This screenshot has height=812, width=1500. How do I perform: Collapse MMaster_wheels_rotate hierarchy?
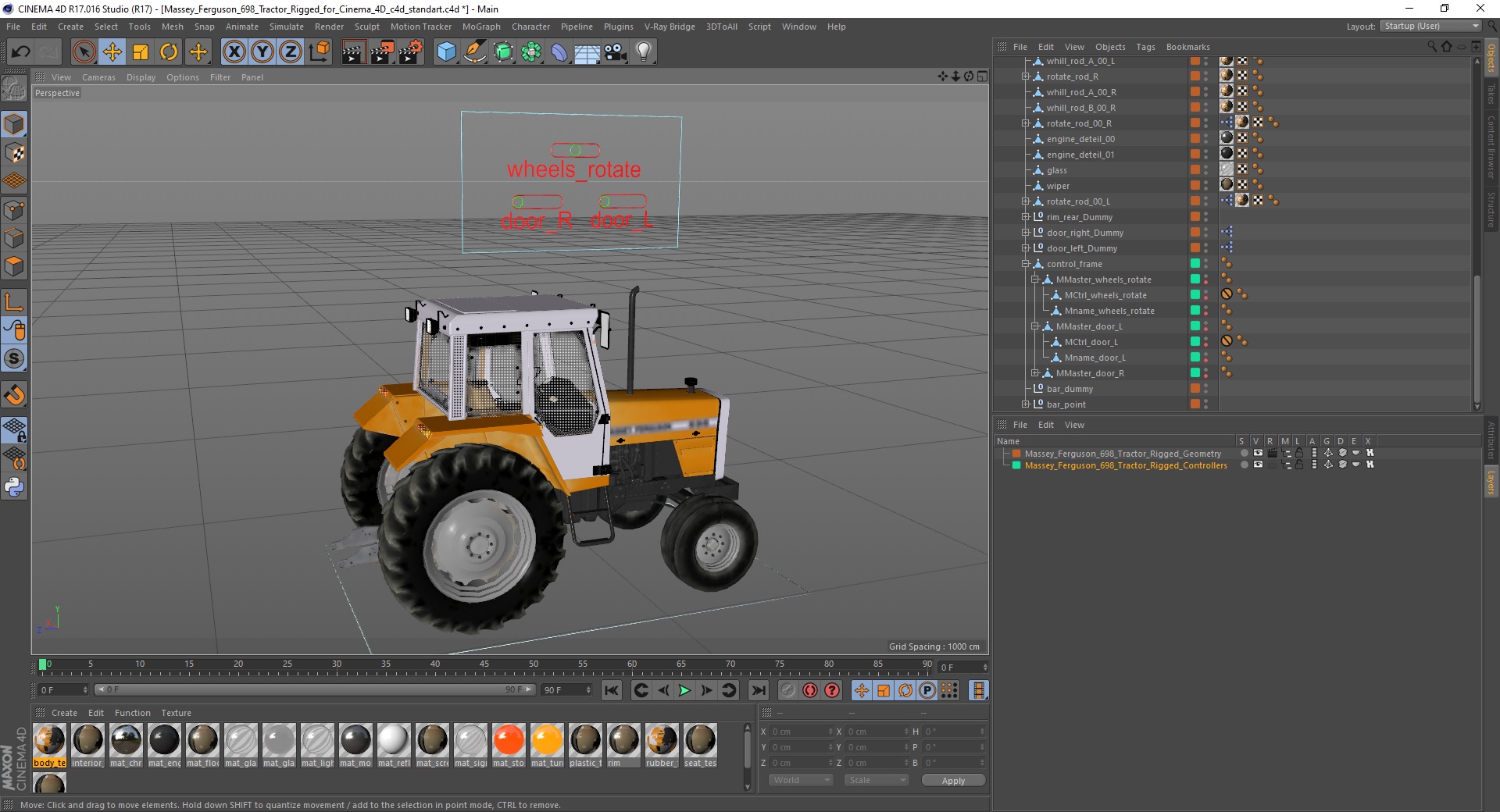[1034, 280]
